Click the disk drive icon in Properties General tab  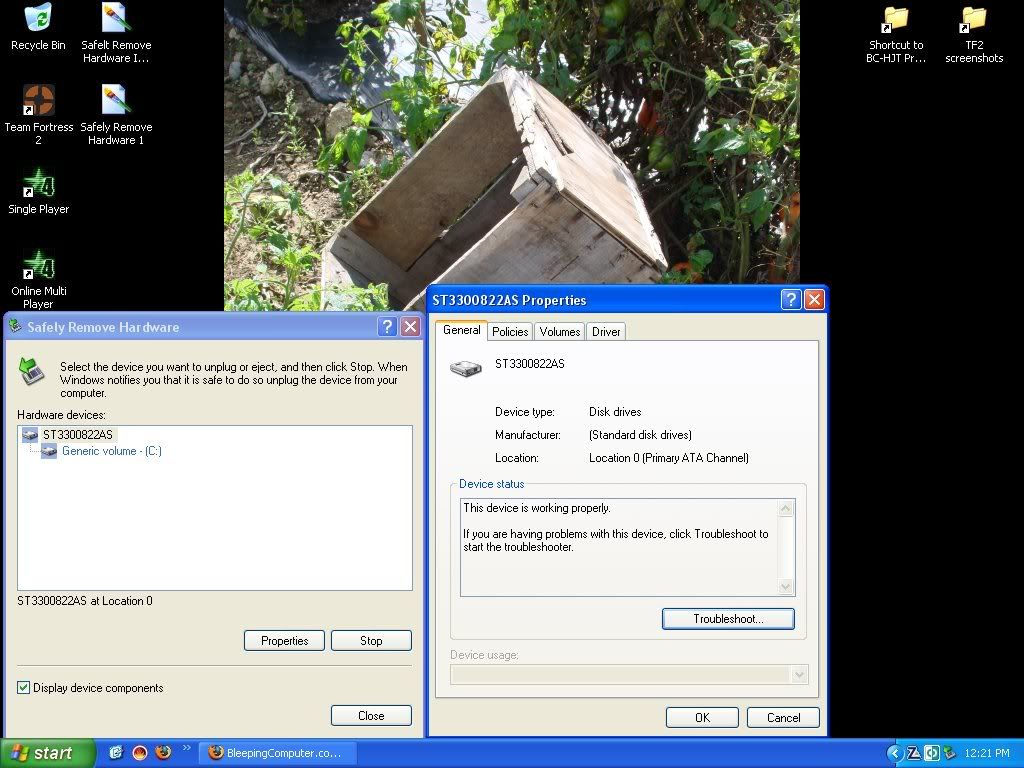pos(466,368)
